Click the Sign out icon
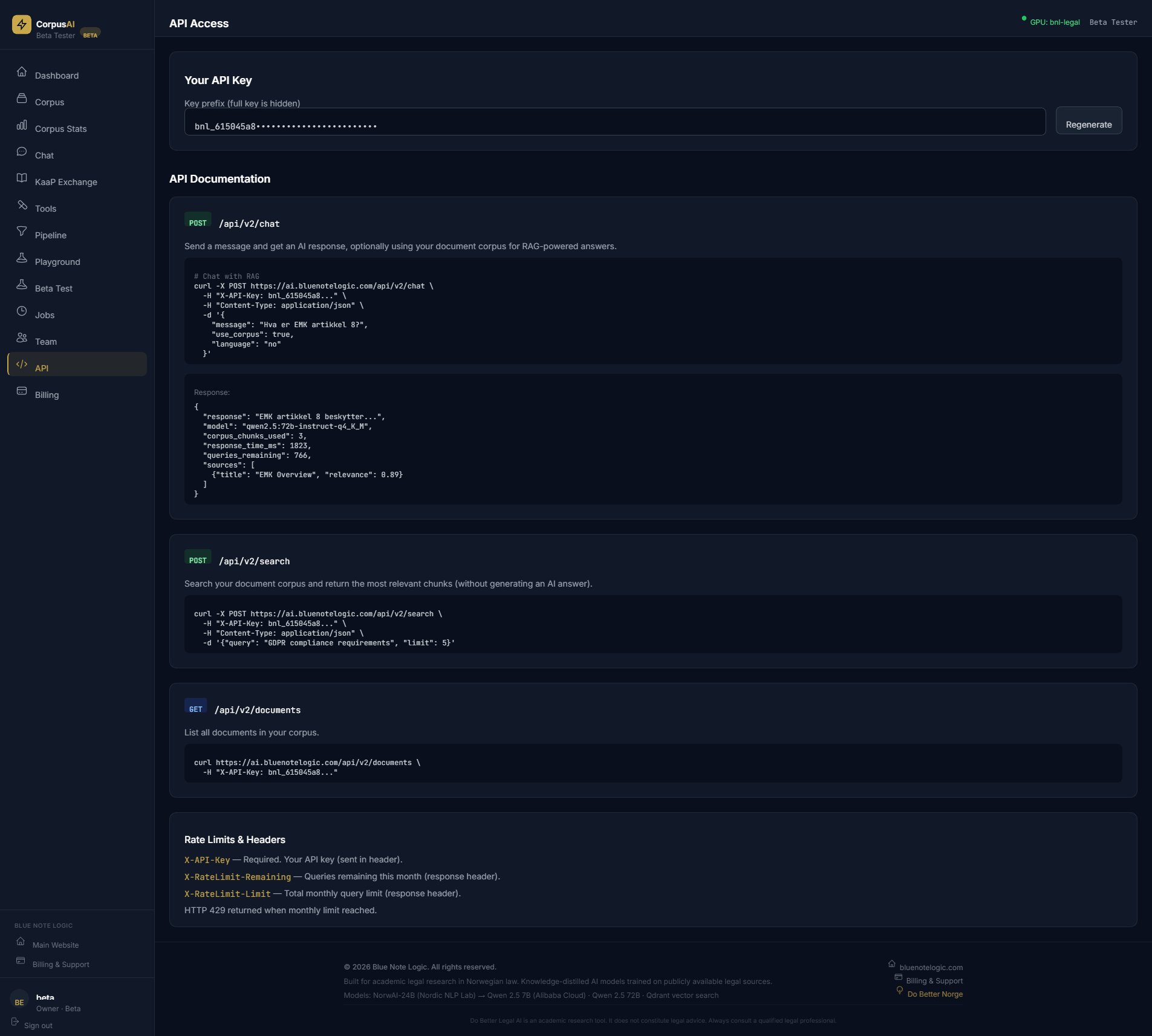Viewport: 1152px width, 1036px height. [x=15, y=1022]
